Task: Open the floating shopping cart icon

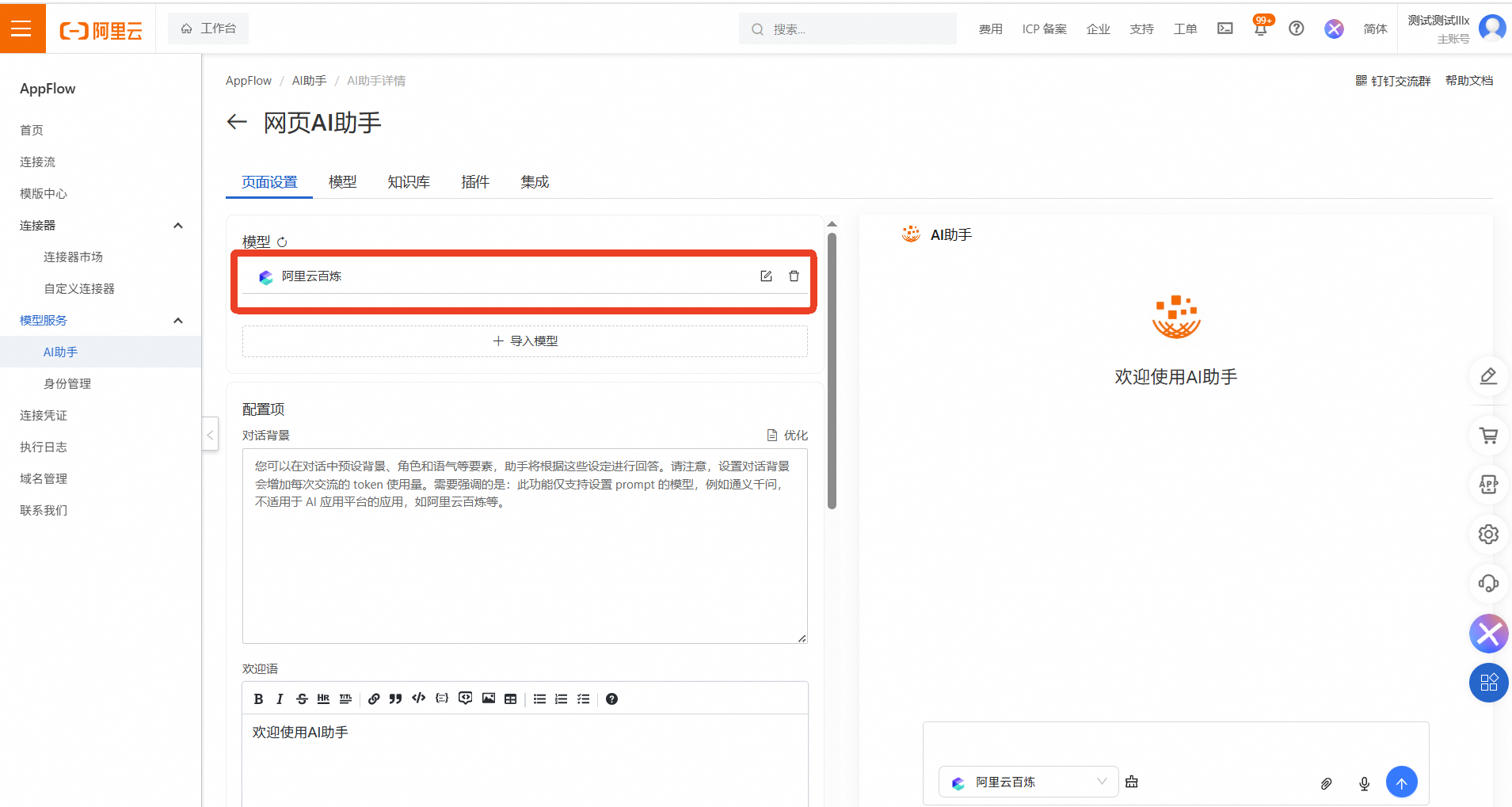Action: point(1489,435)
